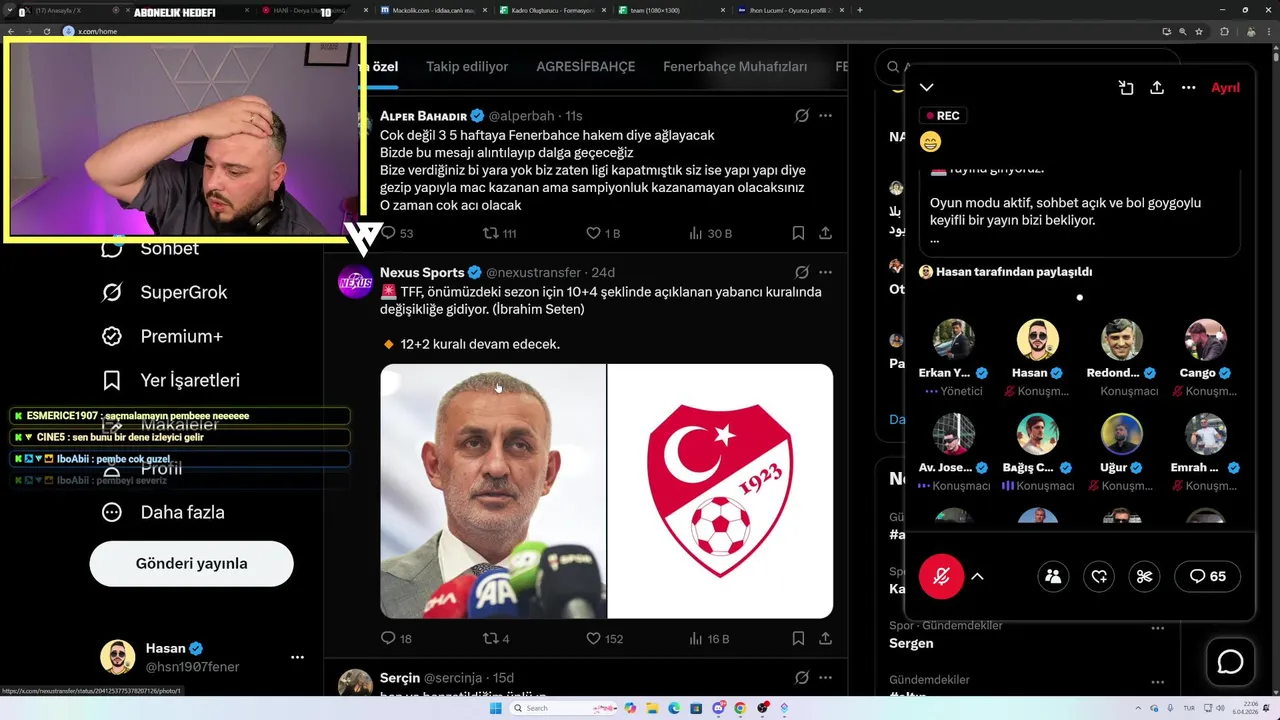Open Uğur speaker avatar in Space
Image resolution: width=1280 pixels, height=720 pixels.
click(x=1122, y=434)
